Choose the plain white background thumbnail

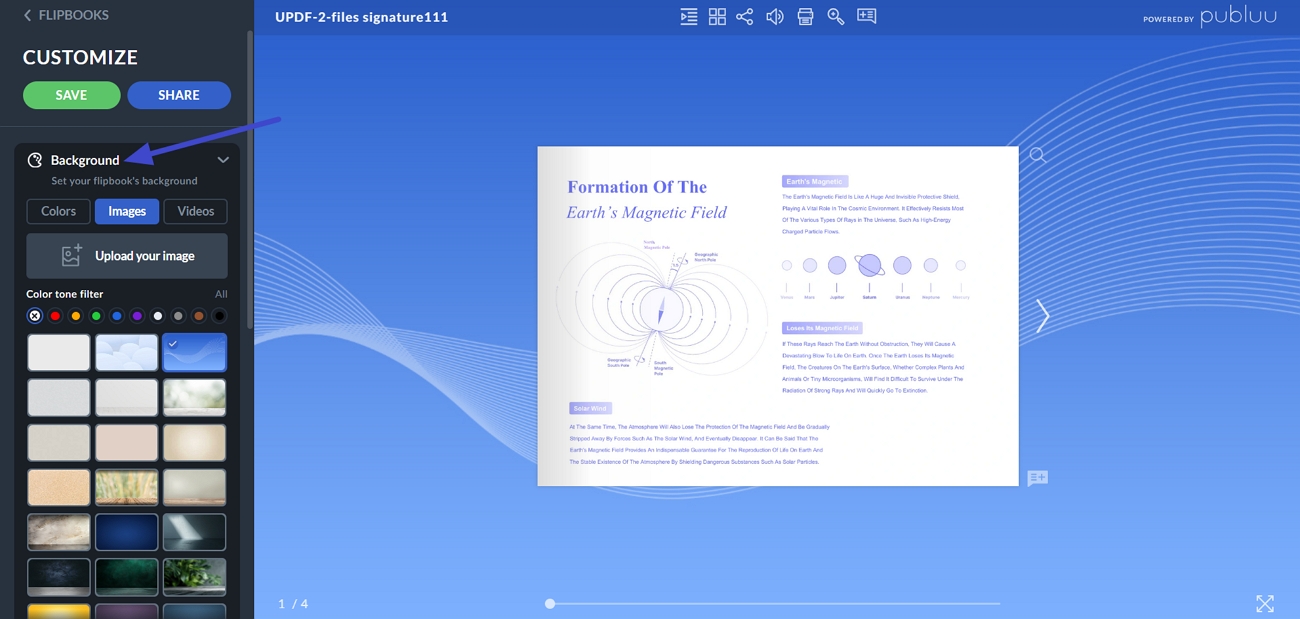click(59, 352)
